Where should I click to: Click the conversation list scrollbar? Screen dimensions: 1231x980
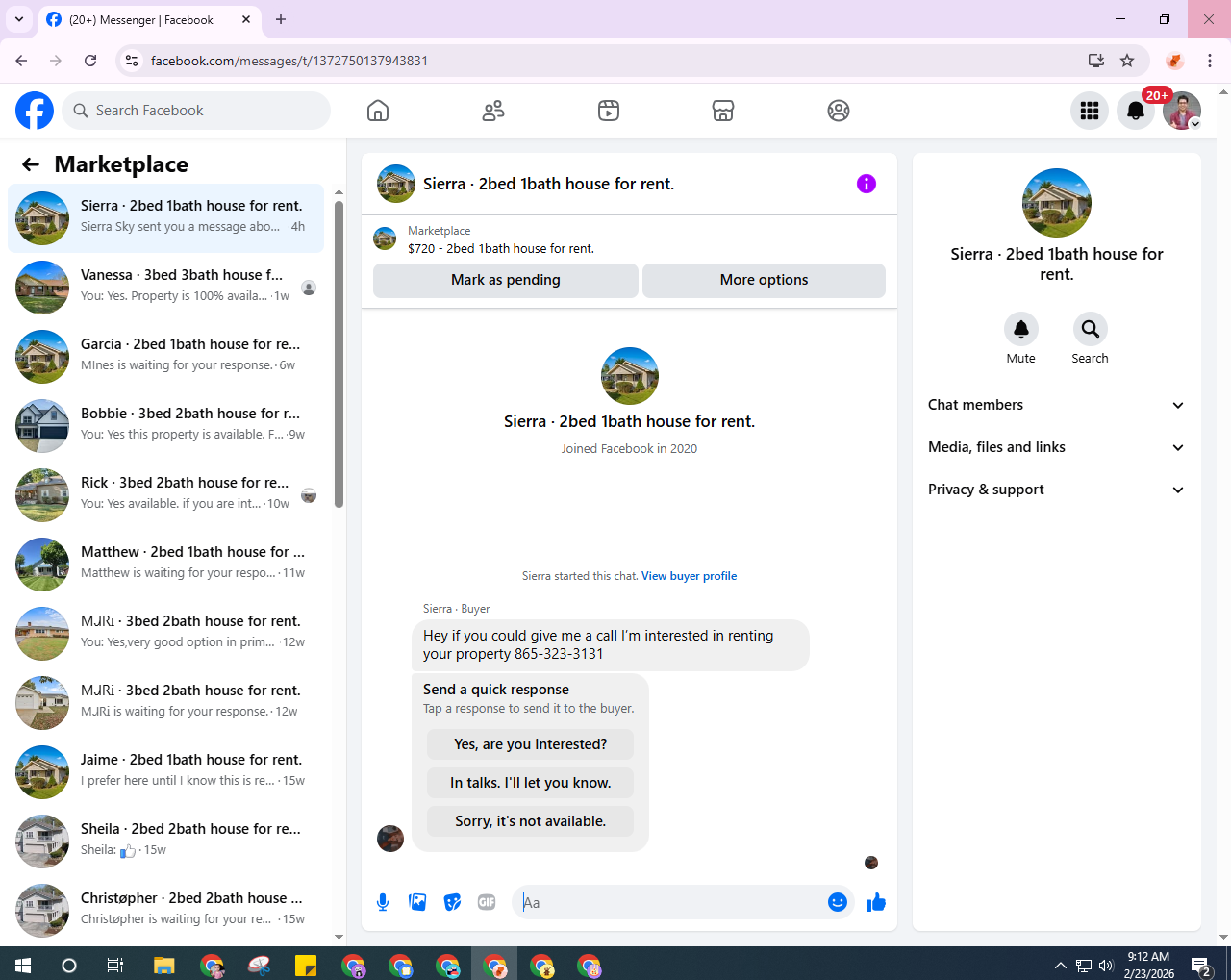tap(339, 354)
